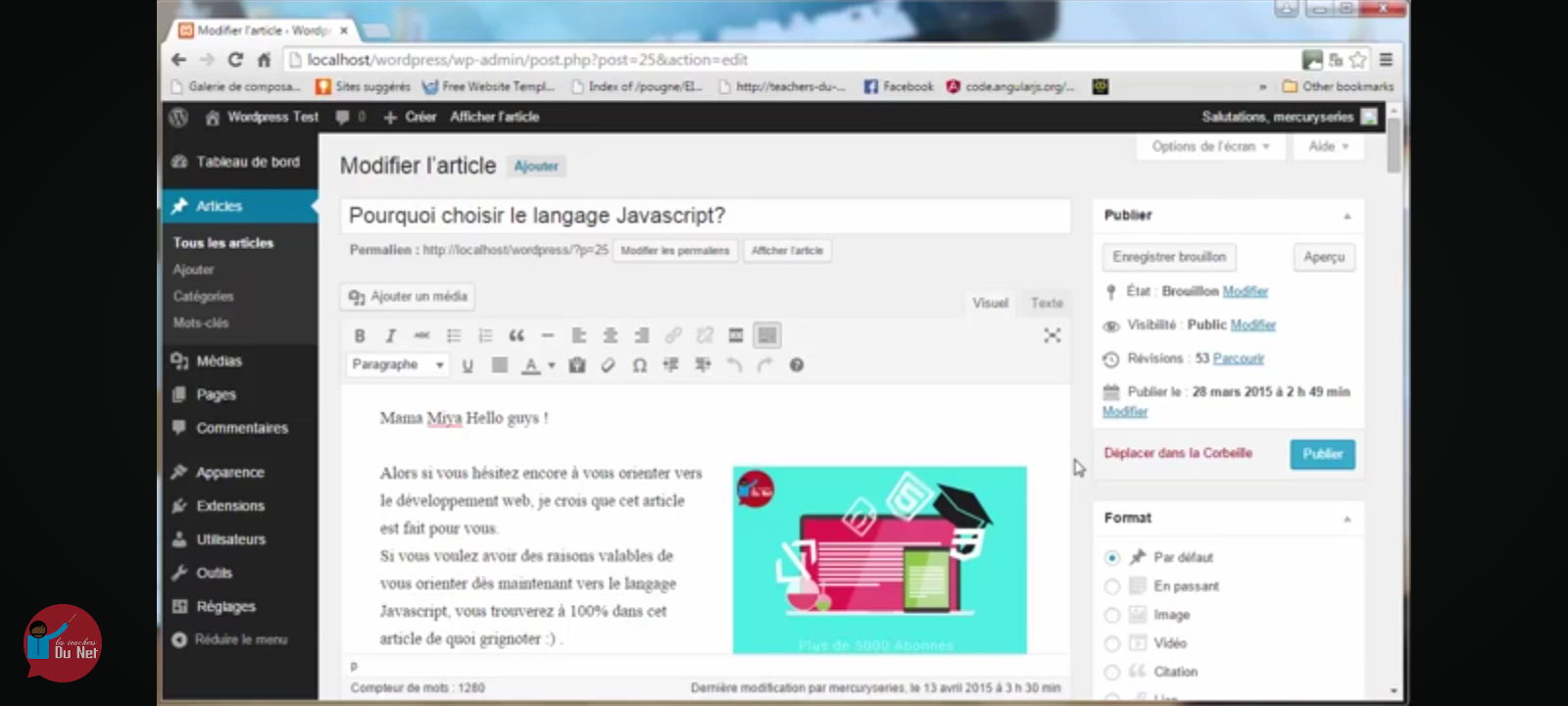Expand 'Options de l'écran' panel
Viewport: 1568px width, 706px height.
1210,147
